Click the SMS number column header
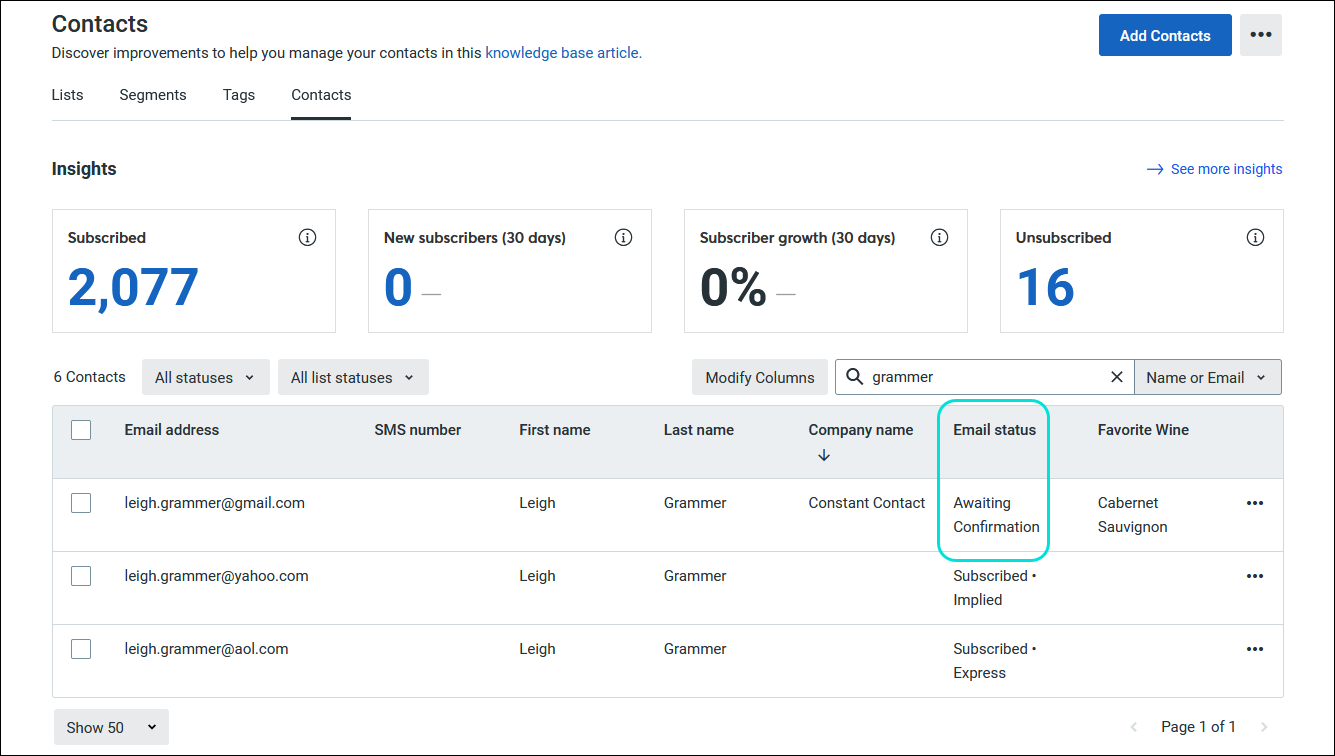 pos(418,430)
